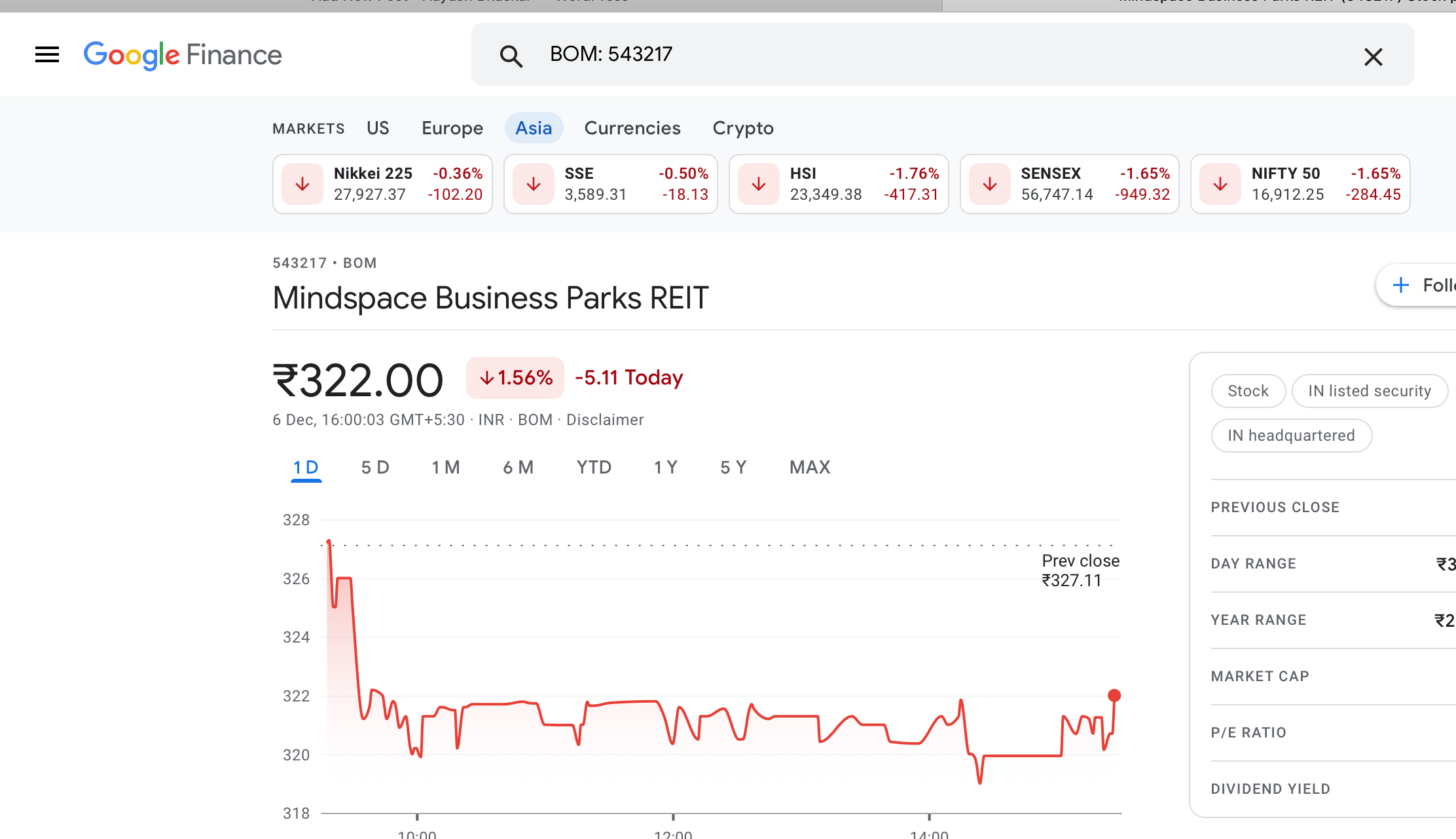Image resolution: width=1456 pixels, height=839 pixels.
Task: Click the 543217 • BOM ticker label
Action: point(324,263)
